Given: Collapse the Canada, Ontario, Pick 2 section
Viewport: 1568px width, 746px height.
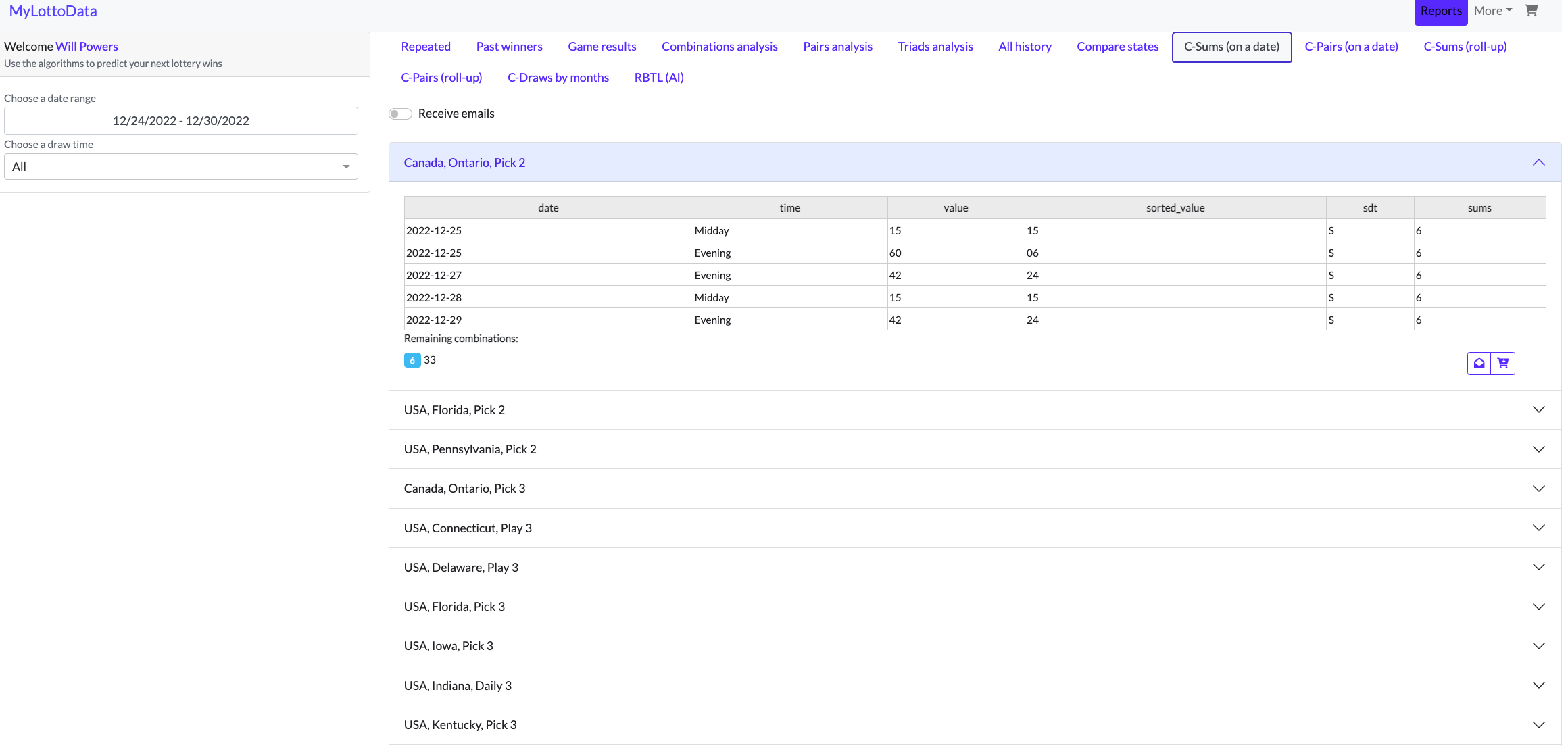Looking at the screenshot, I should pyautogui.click(x=975, y=162).
